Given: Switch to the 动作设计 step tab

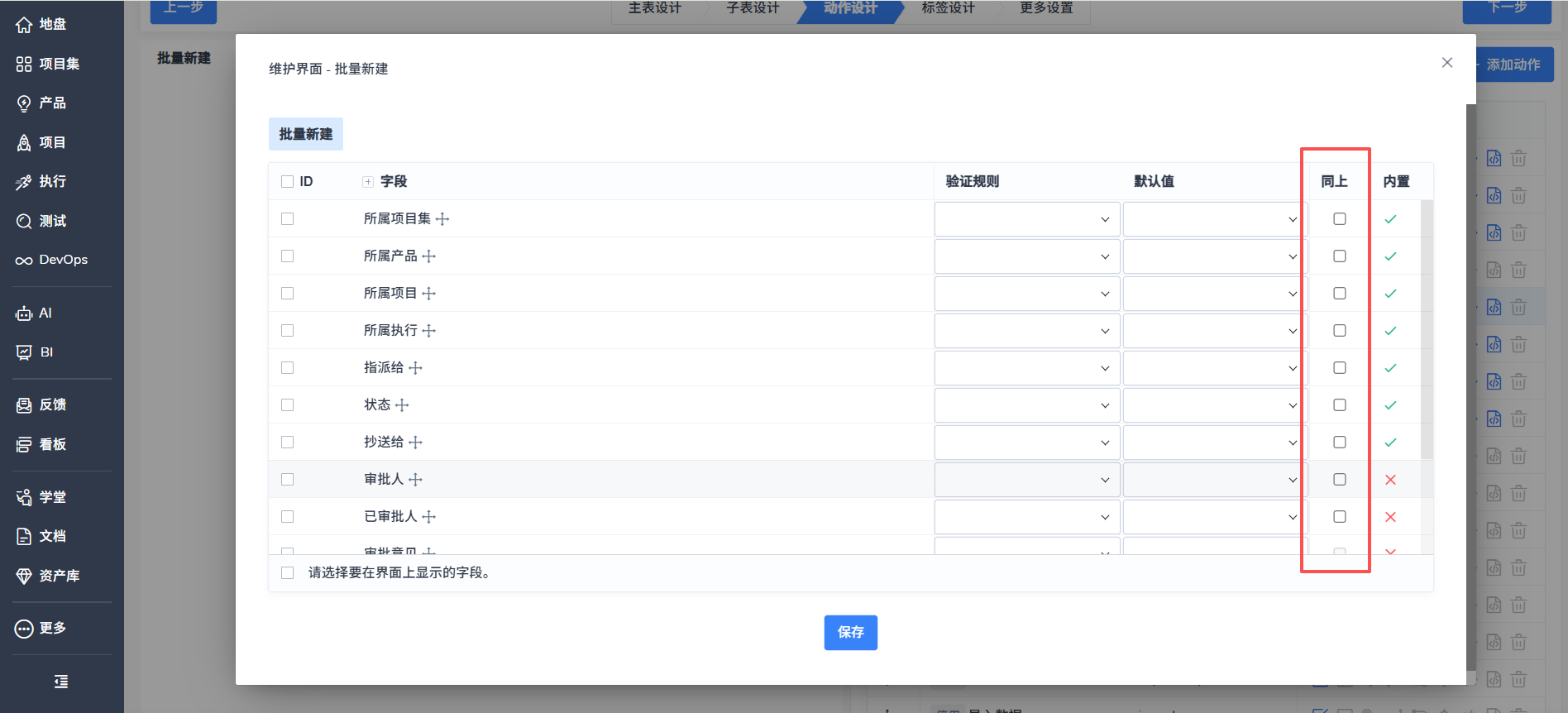Looking at the screenshot, I should (x=850, y=8).
